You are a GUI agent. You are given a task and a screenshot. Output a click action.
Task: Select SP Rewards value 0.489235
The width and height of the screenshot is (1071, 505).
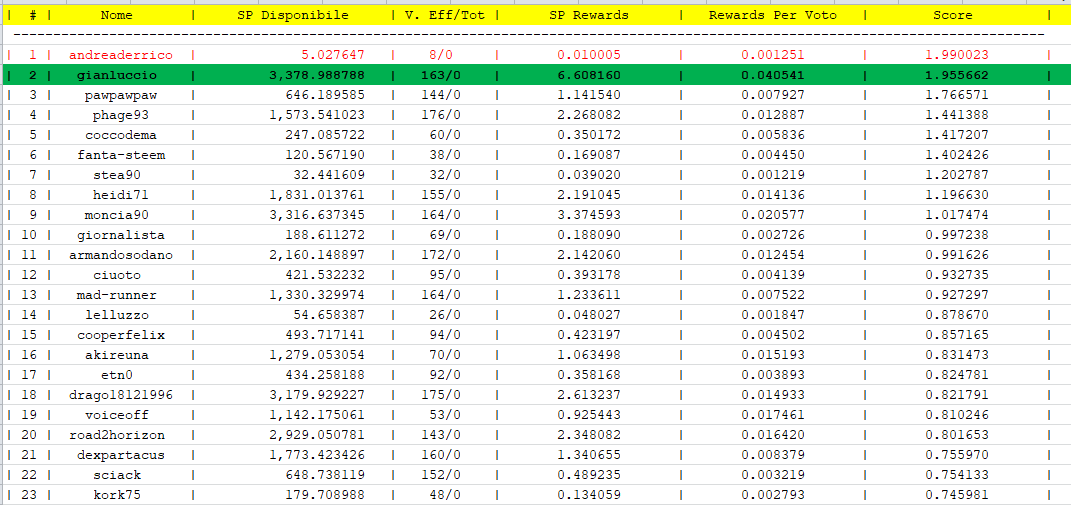[589, 476]
